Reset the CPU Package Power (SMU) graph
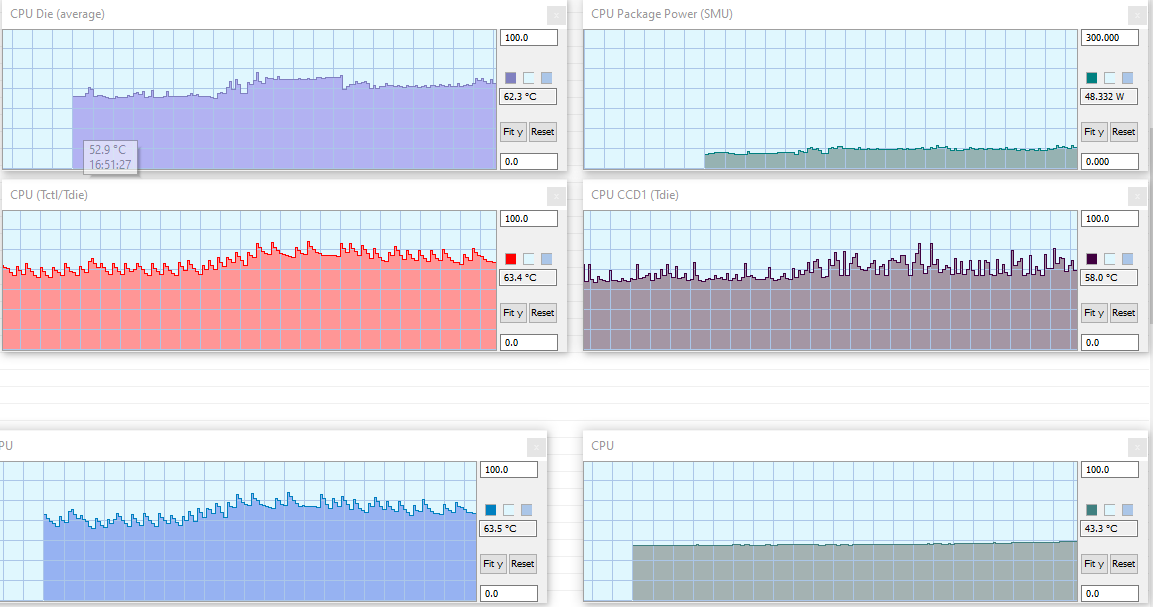The image size is (1153, 607). 1123,132
